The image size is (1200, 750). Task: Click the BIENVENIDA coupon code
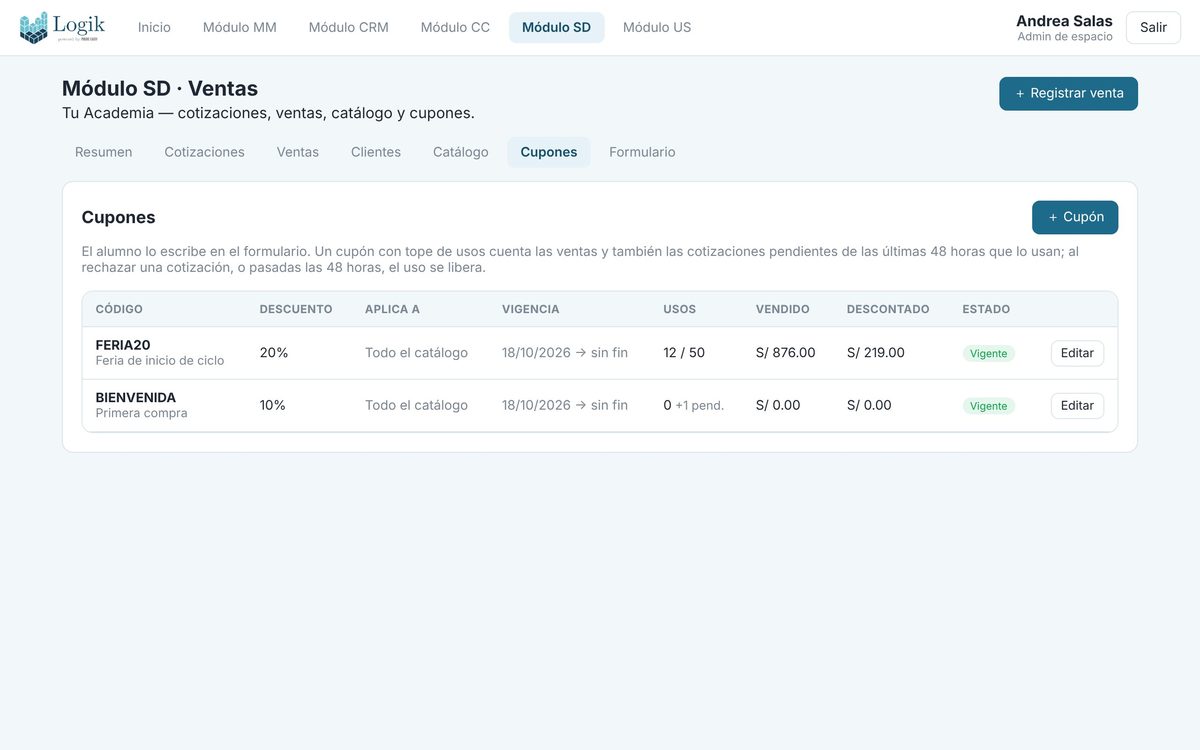(136, 397)
